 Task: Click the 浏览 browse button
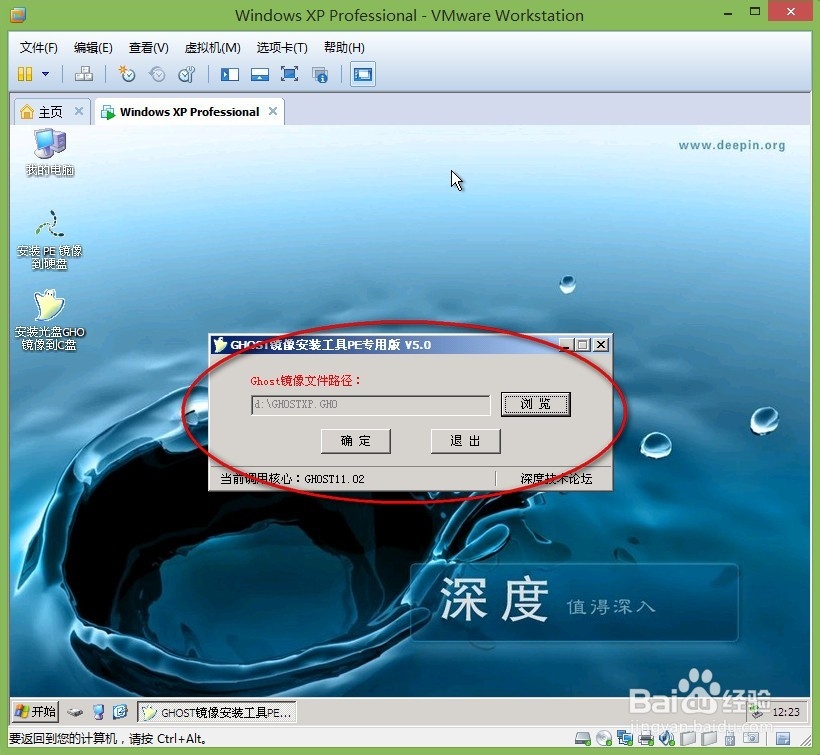(x=536, y=404)
